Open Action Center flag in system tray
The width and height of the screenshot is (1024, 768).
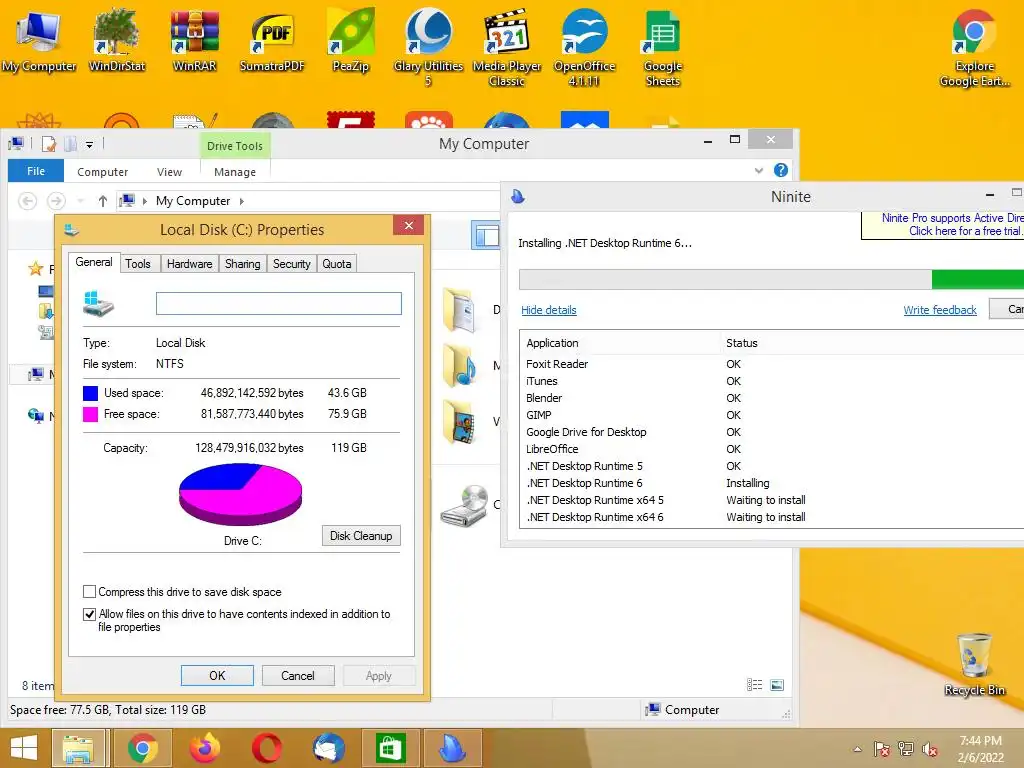[881, 750]
